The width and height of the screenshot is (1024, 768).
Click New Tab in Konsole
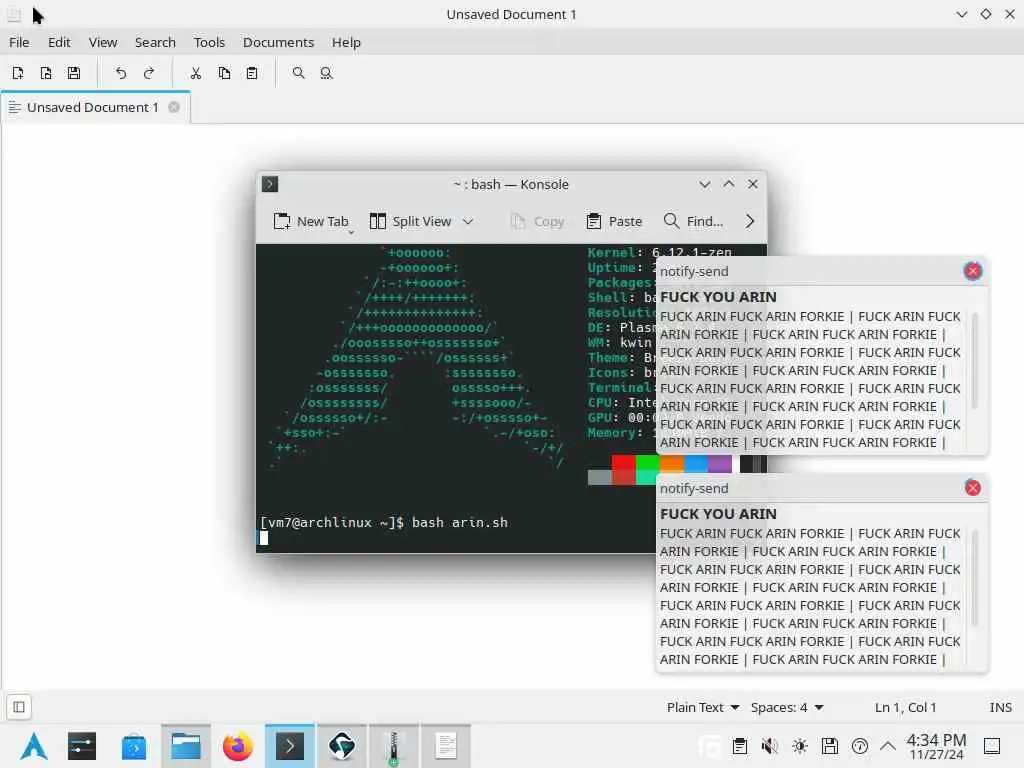[x=311, y=221]
